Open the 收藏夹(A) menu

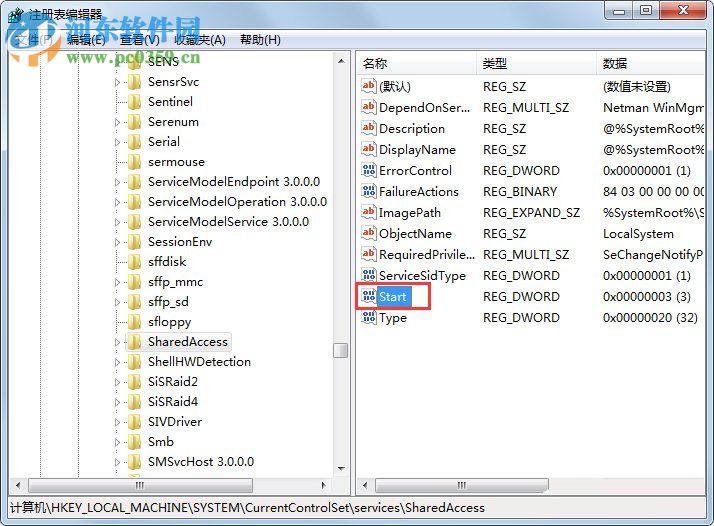(x=200, y=40)
